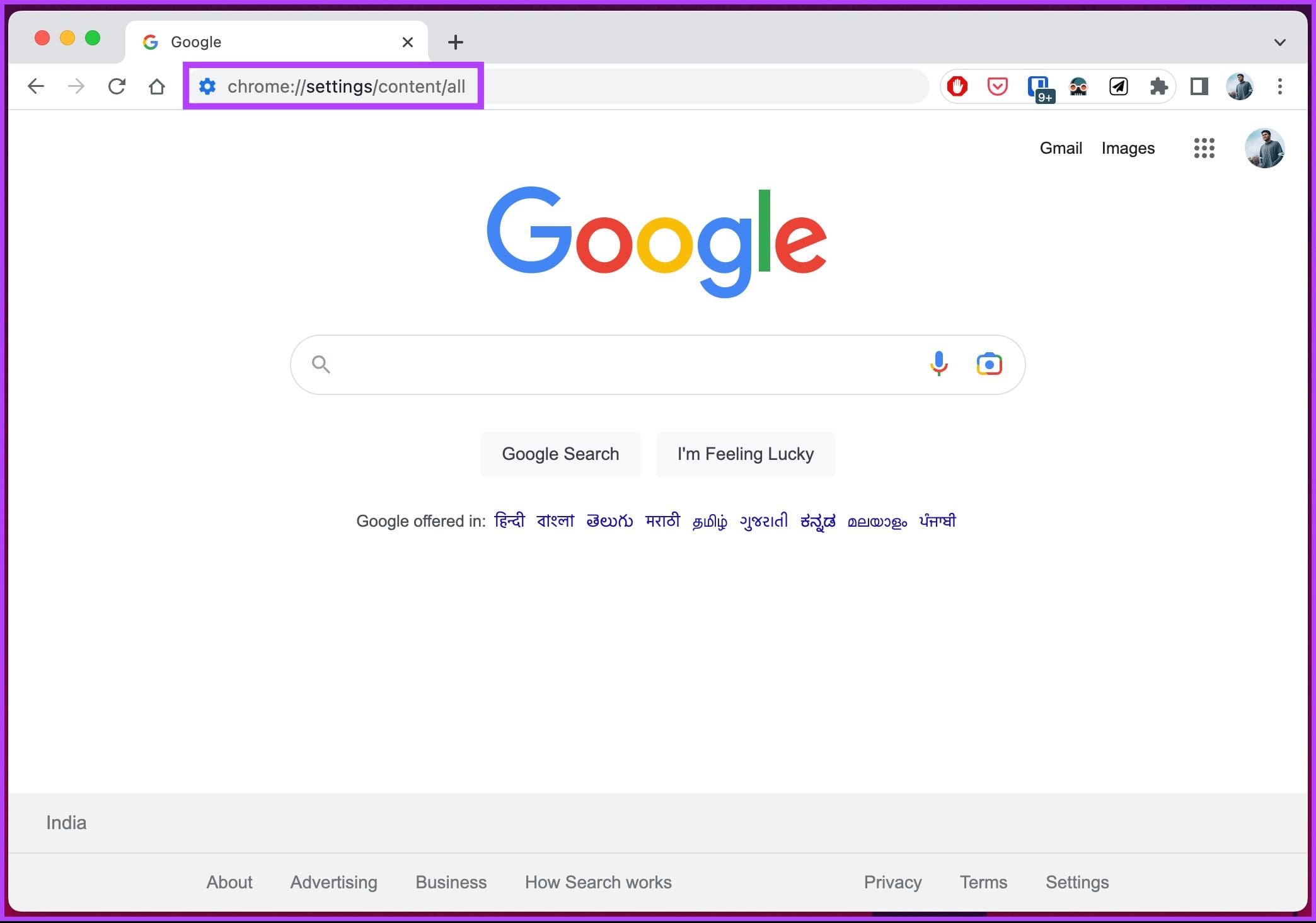The height and width of the screenshot is (923, 1316).
Task: Open the About footer link
Action: 229,882
